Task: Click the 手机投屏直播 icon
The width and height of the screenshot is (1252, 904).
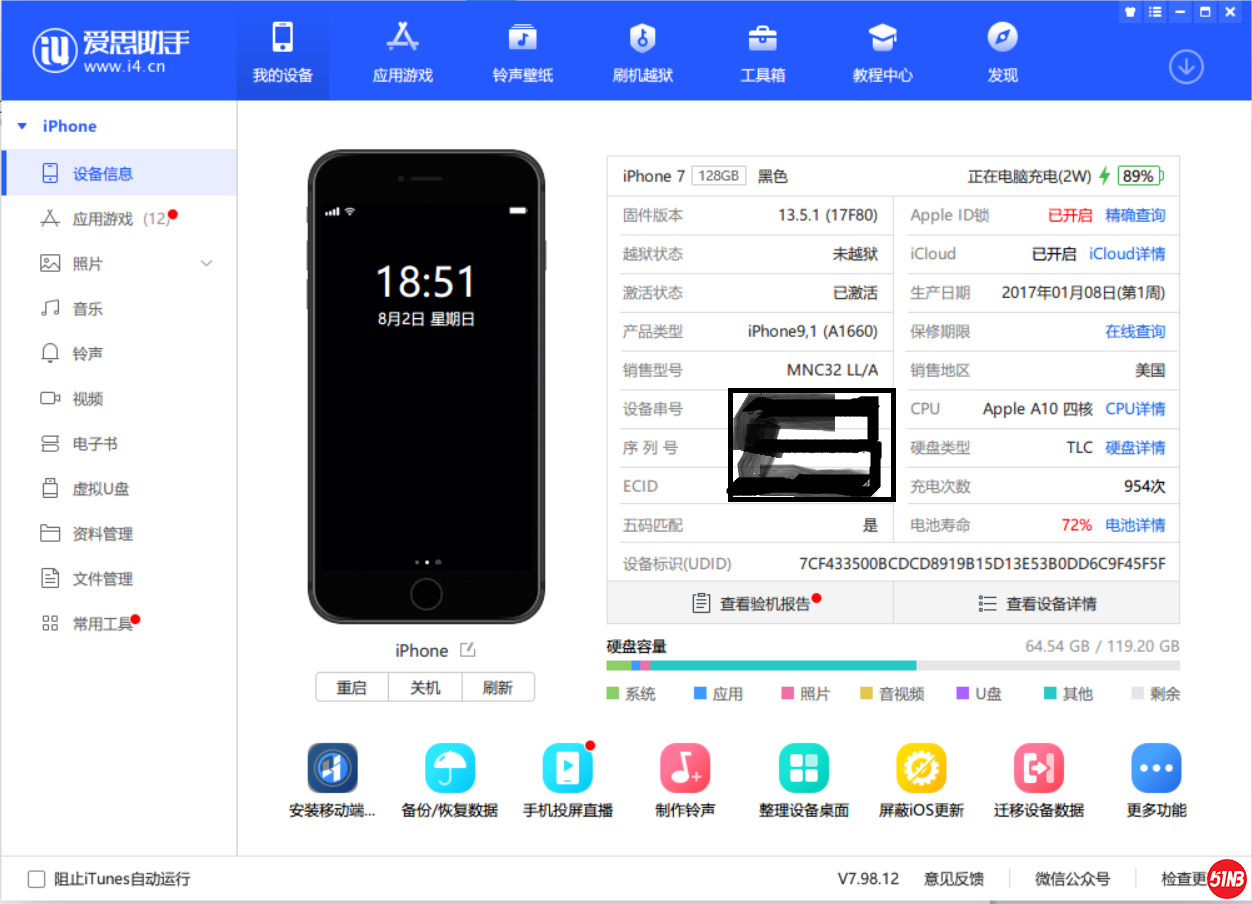Action: (x=568, y=768)
